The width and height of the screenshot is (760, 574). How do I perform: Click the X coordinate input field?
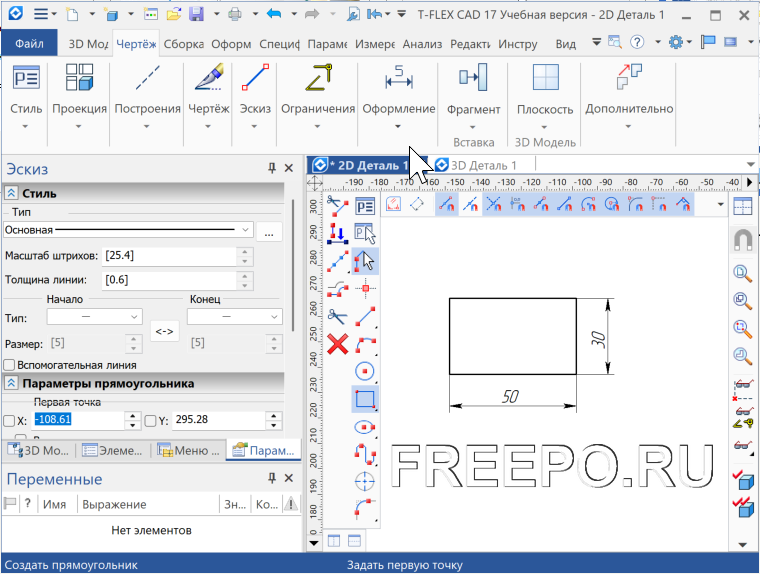coord(82,421)
